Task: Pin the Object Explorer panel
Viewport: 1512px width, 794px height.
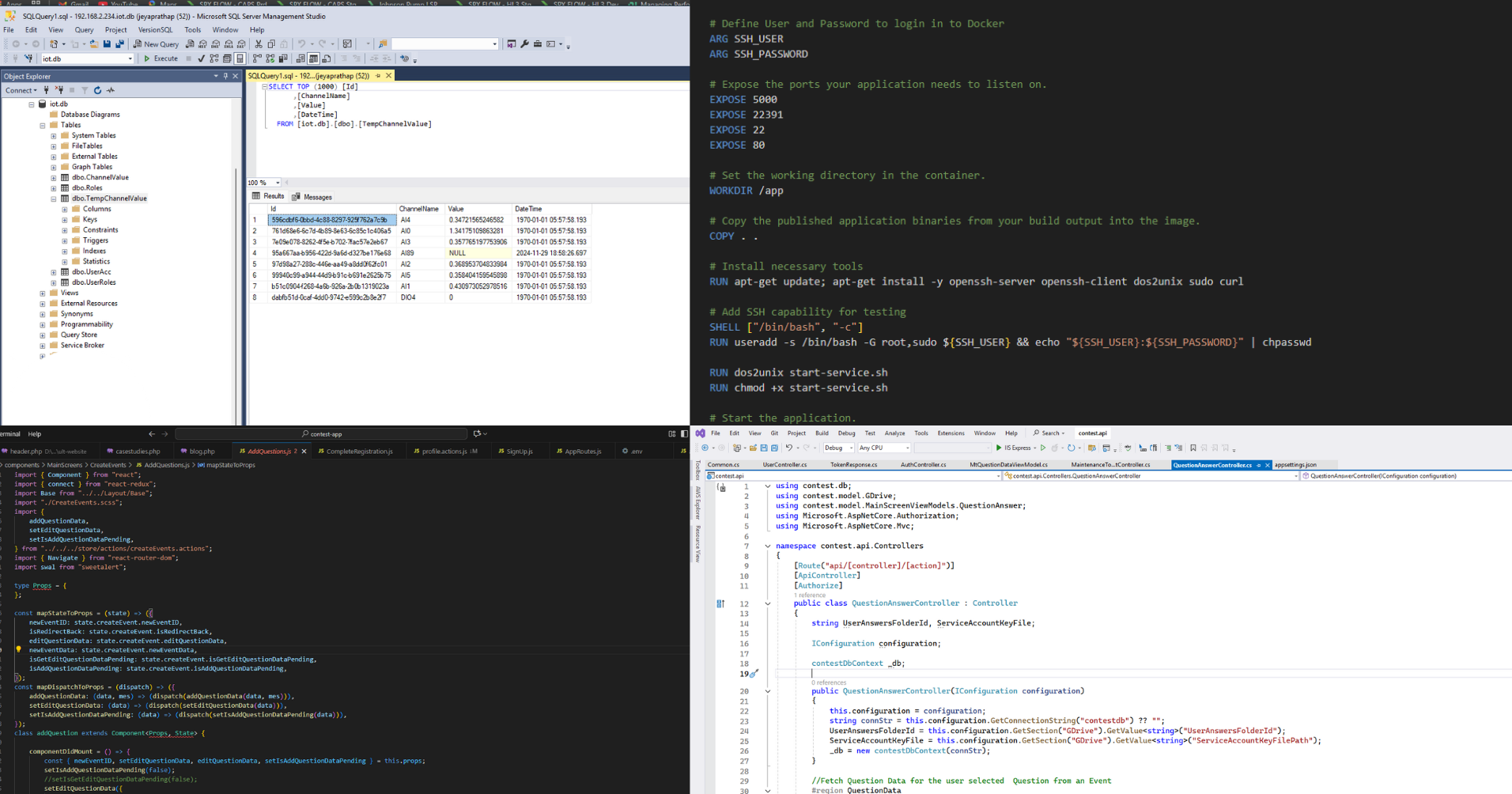Action: click(225, 77)
